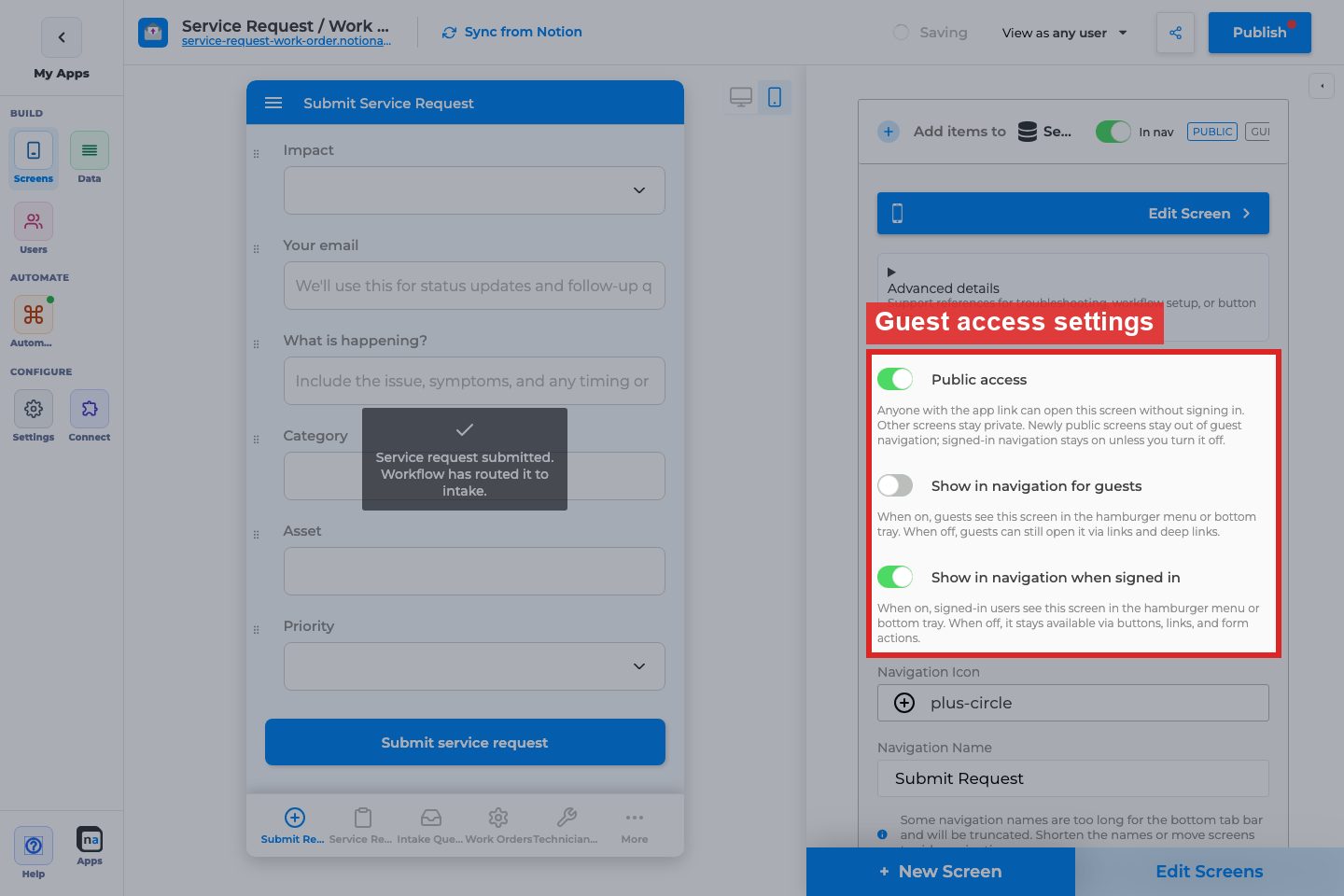Image resolution: width=1344 pixels, height=896 pixels.
Task: Disable Show in navigation when signed in
Action: (x=895, y=577)
